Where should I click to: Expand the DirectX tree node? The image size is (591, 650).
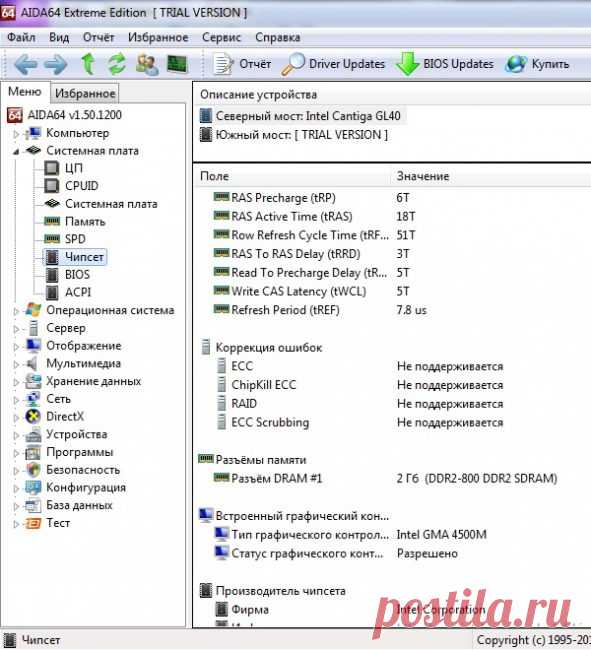pos(16,417)
